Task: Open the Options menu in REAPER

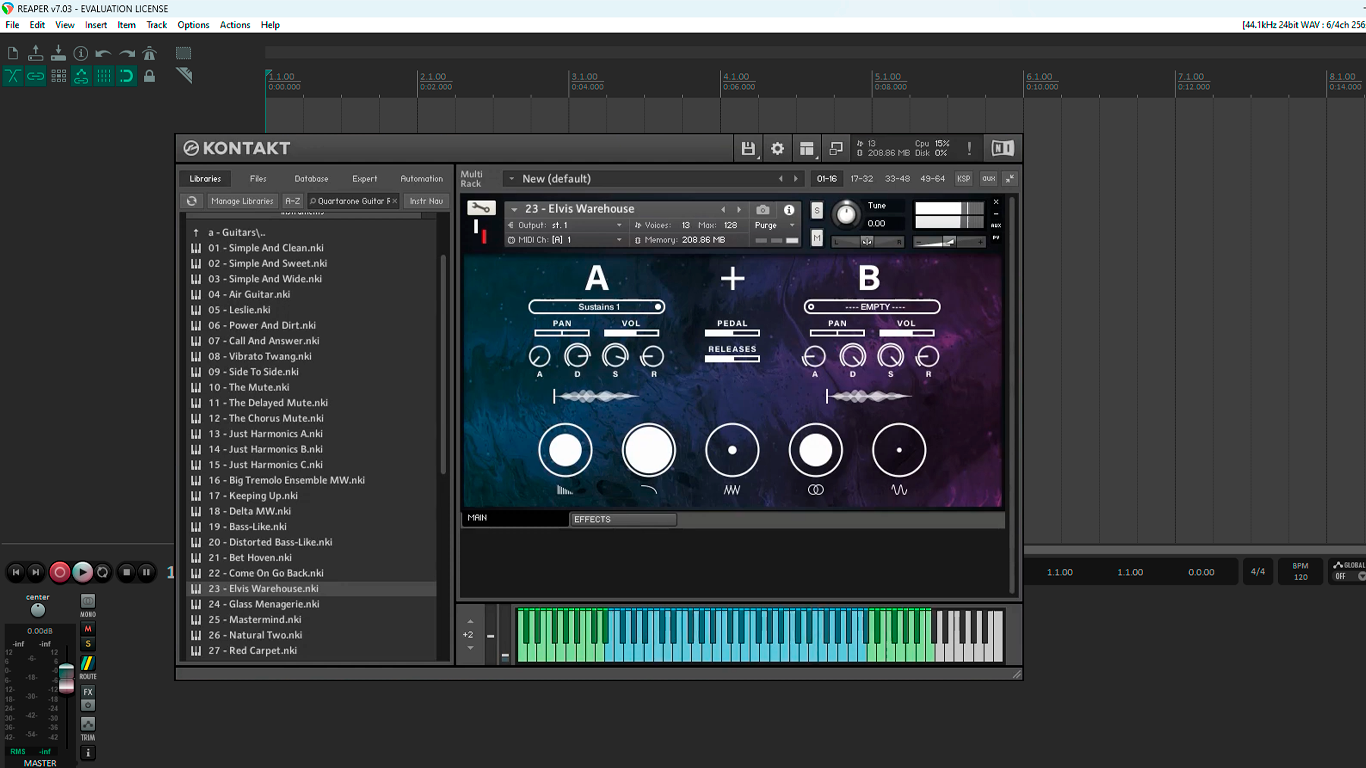Action: pyautogui.click(x=193, y=25)
